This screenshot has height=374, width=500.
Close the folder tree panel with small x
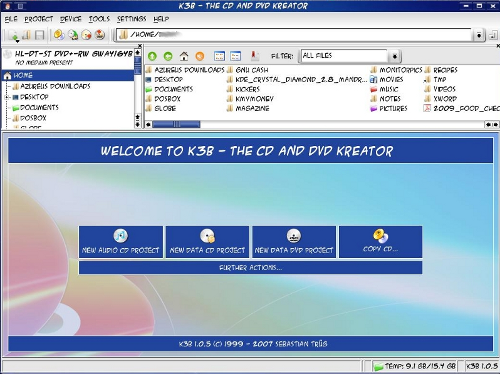click(x=140, y=46)
